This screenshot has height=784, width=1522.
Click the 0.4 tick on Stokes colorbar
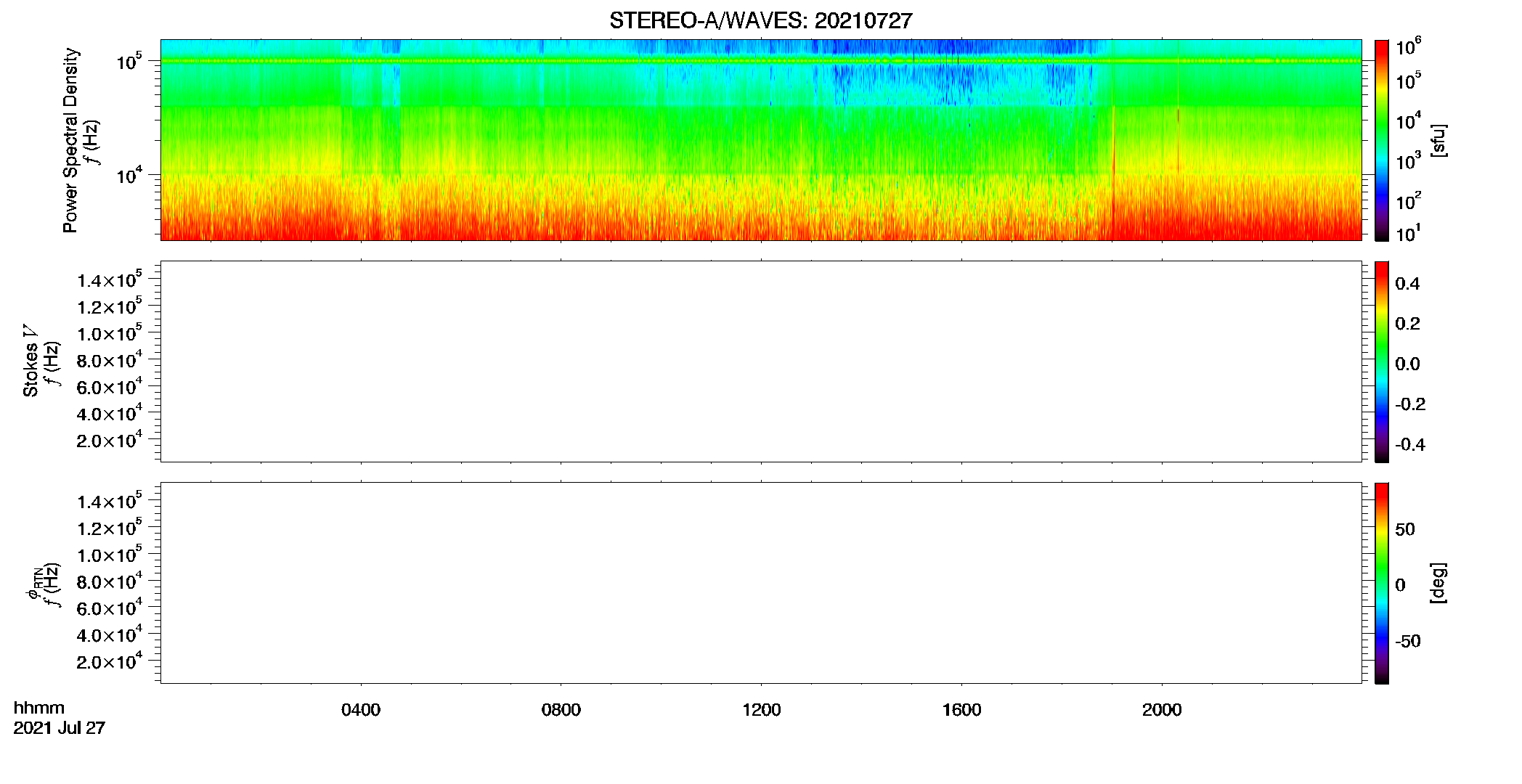pos(1407,284)
